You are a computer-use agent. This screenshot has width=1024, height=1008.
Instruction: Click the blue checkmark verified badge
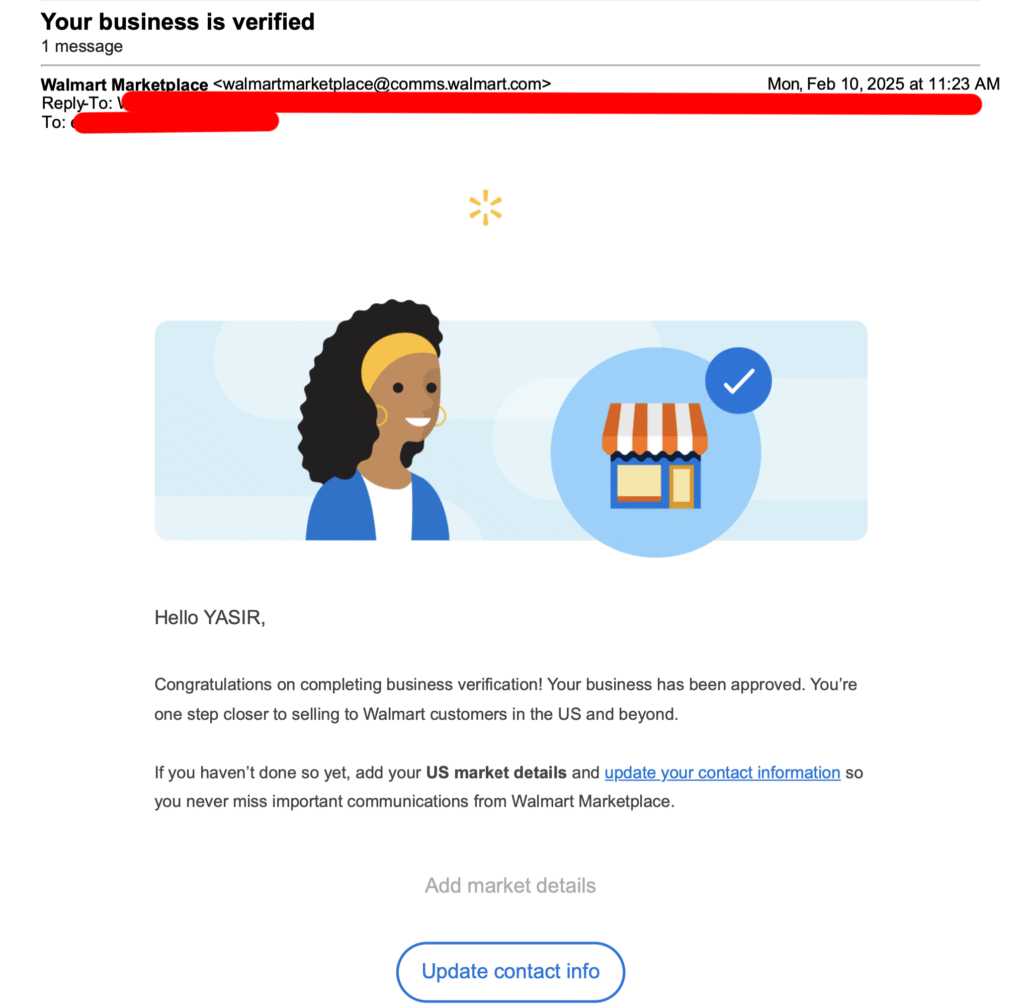(x=738, y=381)
